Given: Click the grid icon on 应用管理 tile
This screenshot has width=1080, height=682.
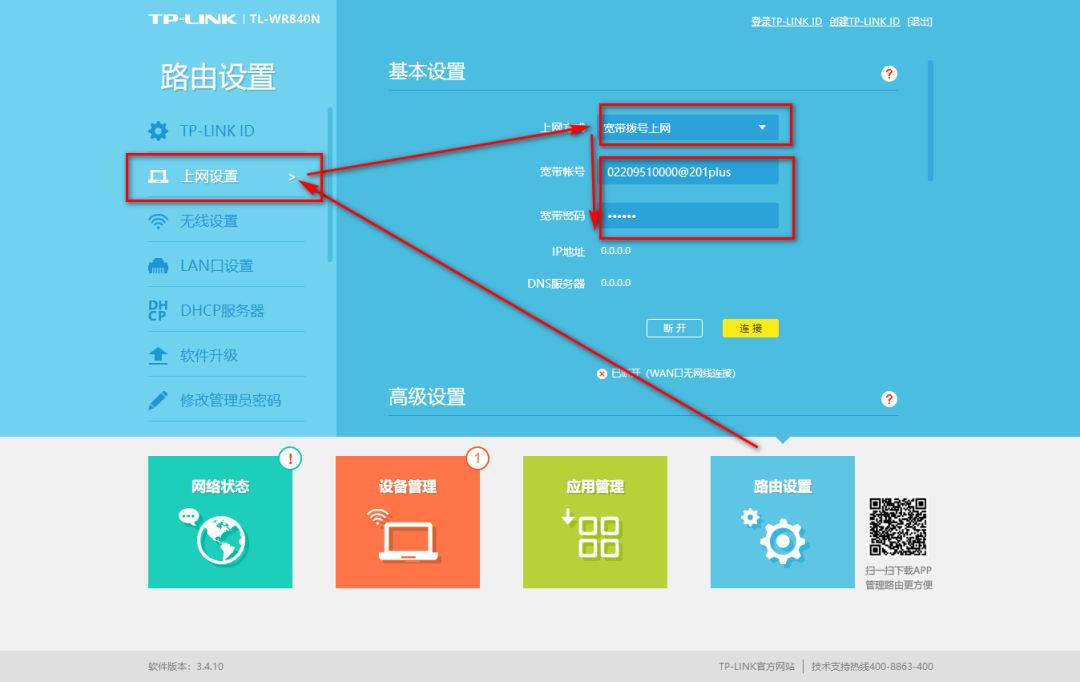Looking at the screenshot, I should tap(598, 537).
